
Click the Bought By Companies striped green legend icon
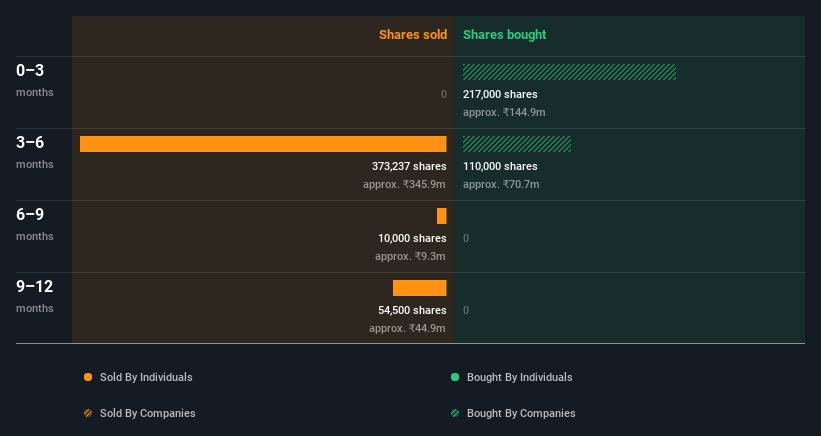455,413
